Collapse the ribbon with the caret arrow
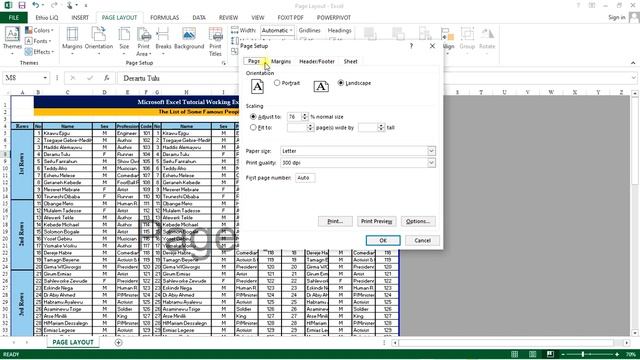The height and width of the screenshot is (360, 640). [633, 63]
